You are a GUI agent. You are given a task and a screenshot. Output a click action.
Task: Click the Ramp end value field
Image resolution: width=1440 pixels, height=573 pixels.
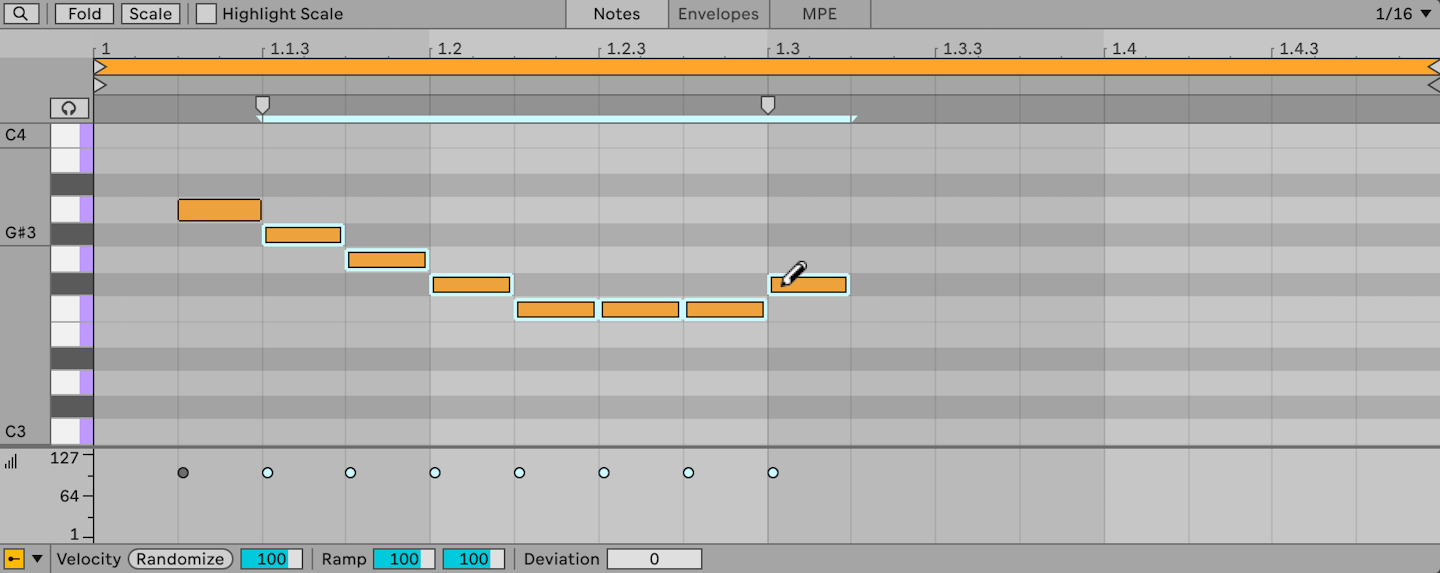(474, 559)
